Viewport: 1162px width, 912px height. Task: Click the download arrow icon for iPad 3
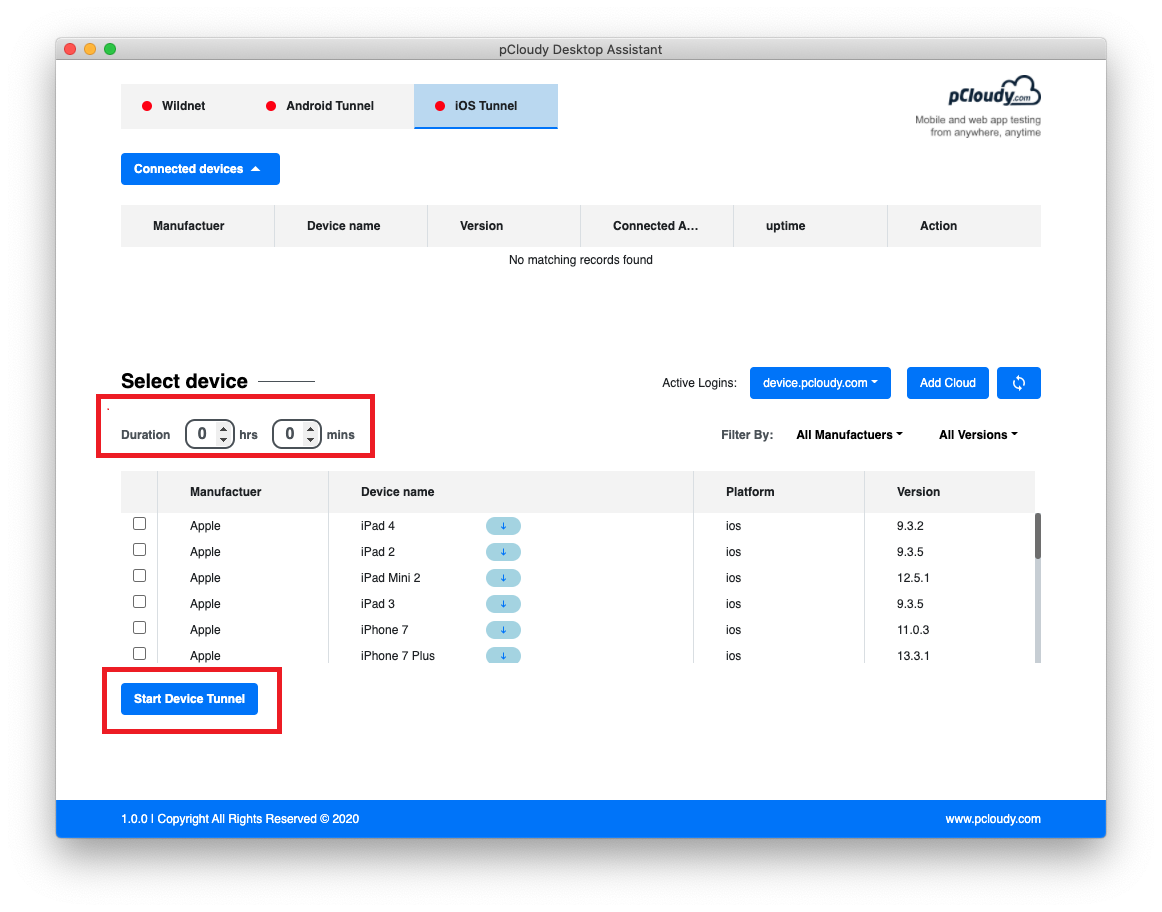click(x=503, y=604)
